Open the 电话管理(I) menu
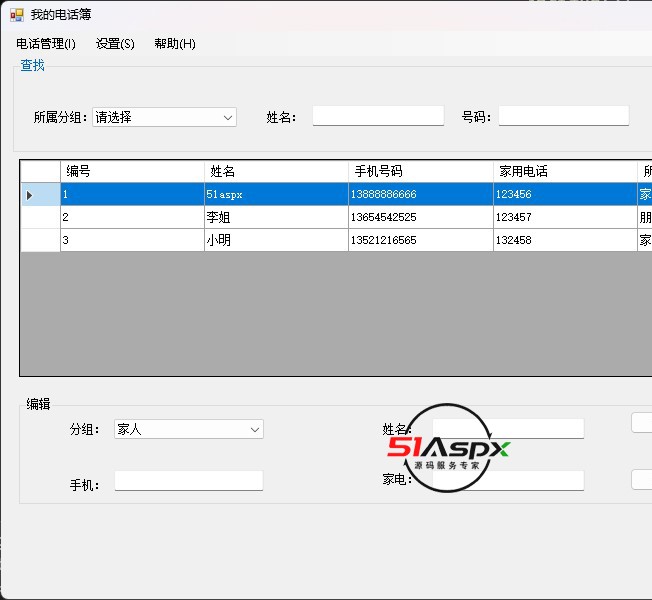The image size is (652, 600). pyautogui.click(x=46, y=44)
